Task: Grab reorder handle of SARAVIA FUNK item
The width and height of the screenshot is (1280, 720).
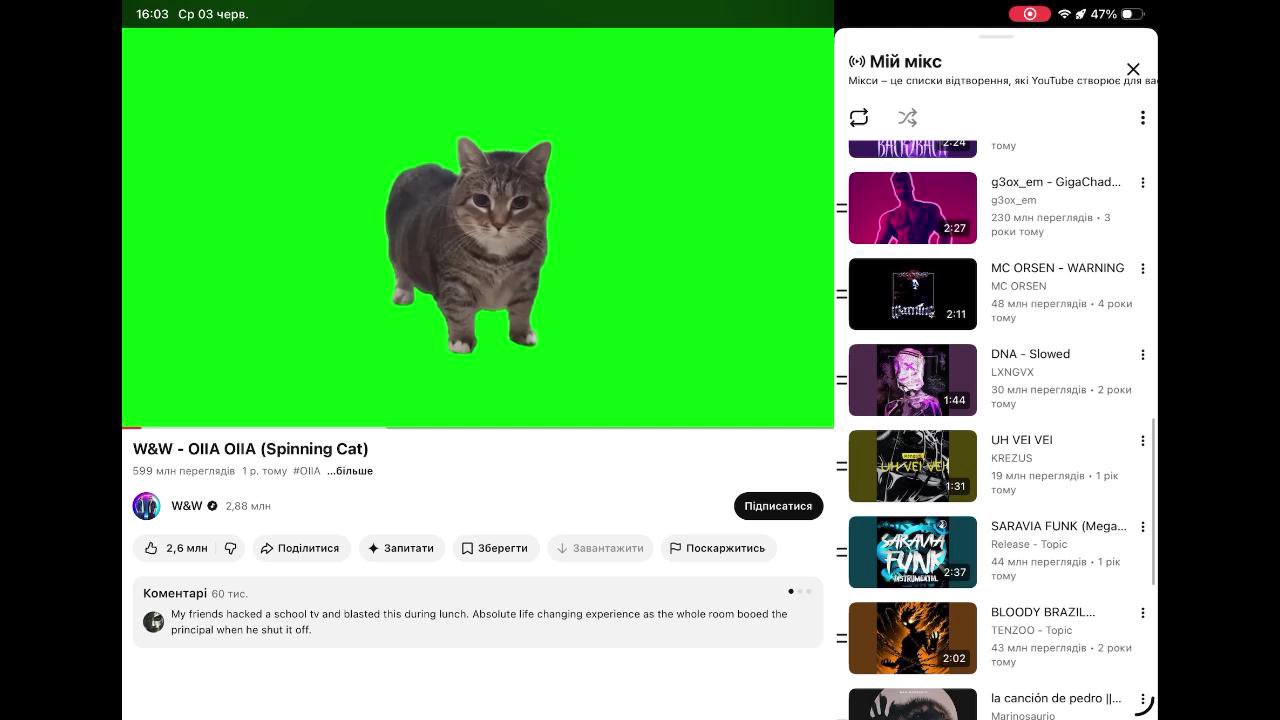Action: point(842,552)
